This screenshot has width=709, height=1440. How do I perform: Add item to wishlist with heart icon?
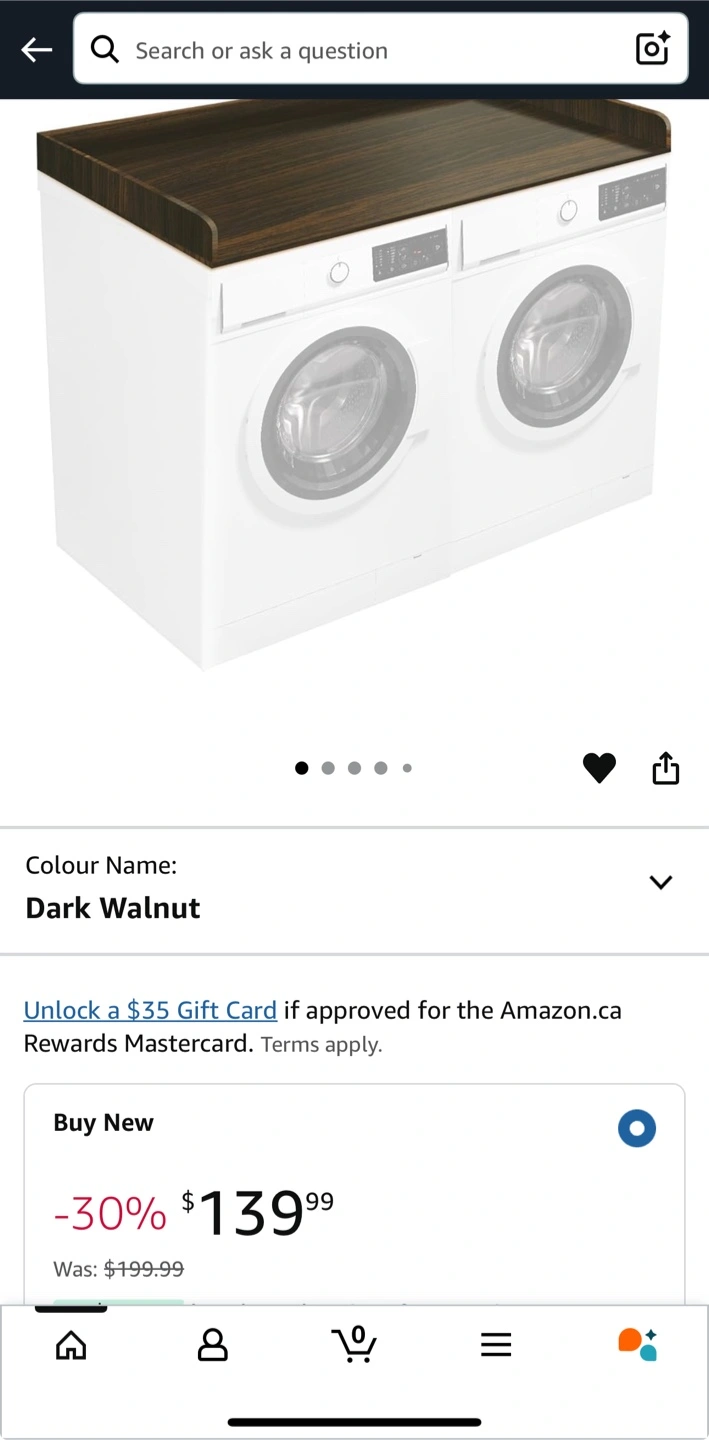(599, 768)
